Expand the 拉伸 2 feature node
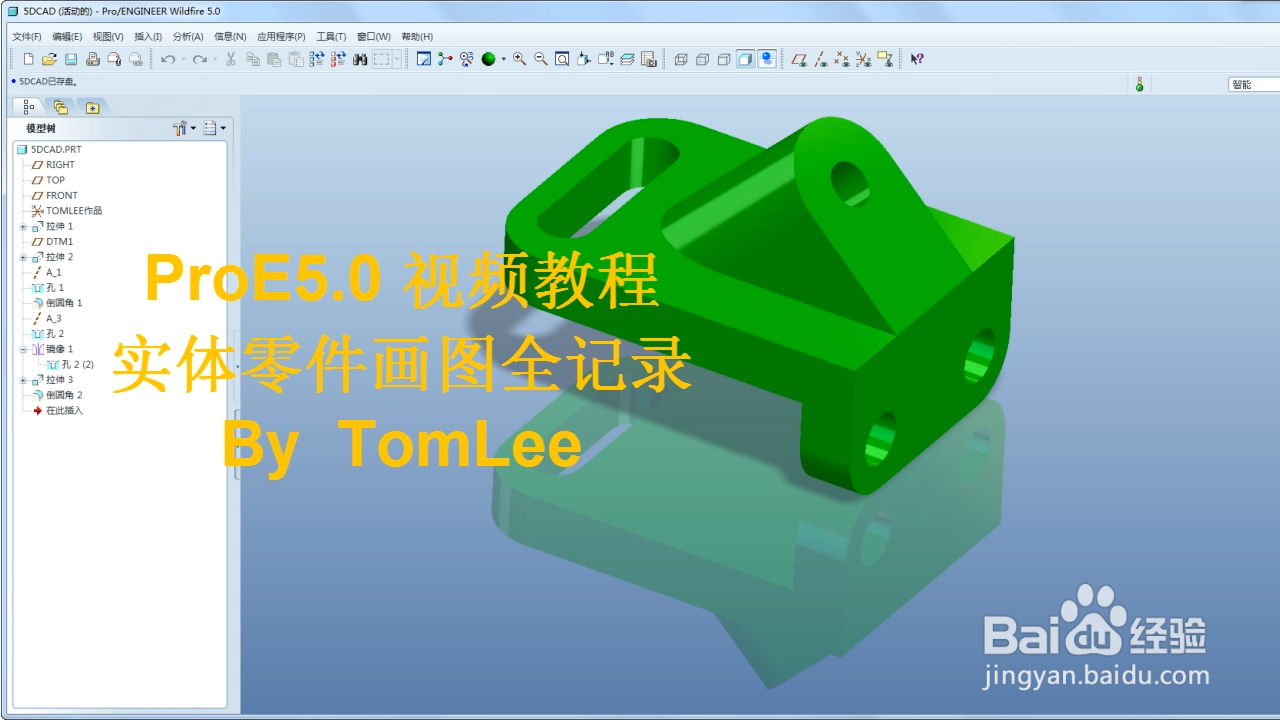Viewport: 1280px width, 720px height. pyautogui.click(x=23, y=258)
